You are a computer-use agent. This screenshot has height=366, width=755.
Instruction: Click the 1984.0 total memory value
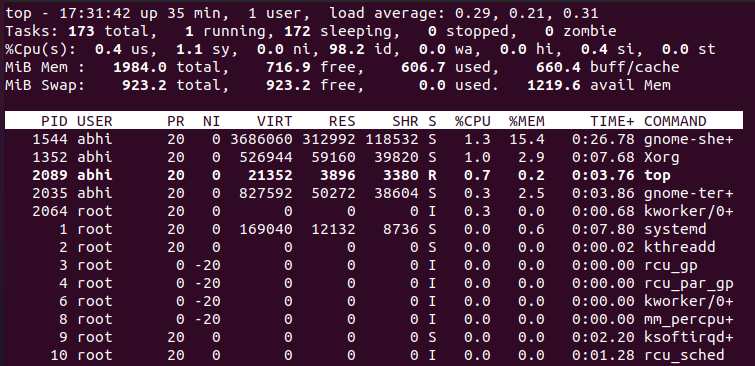(x=140, y=67)
